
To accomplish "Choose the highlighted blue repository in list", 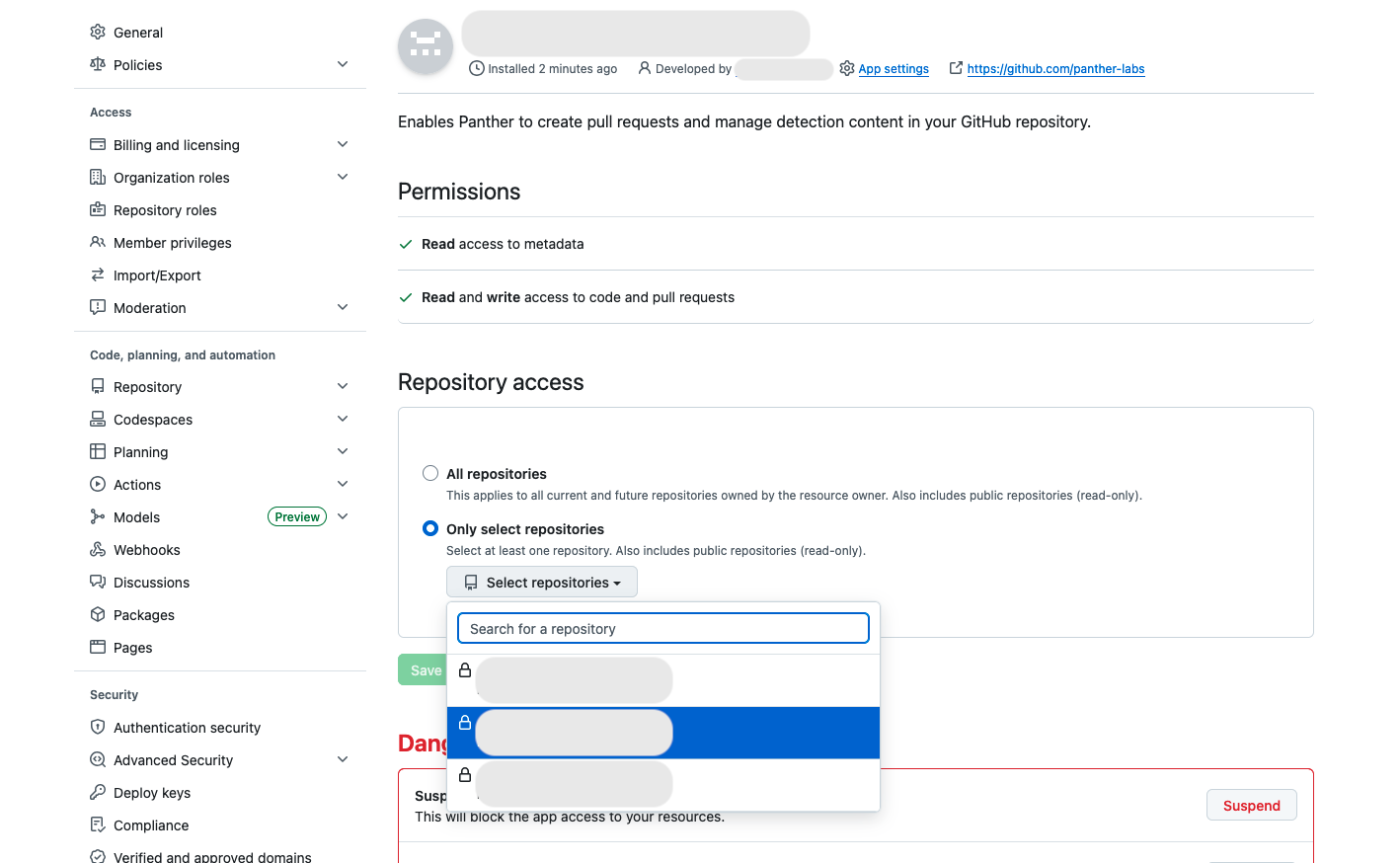I will click(663, 733).
